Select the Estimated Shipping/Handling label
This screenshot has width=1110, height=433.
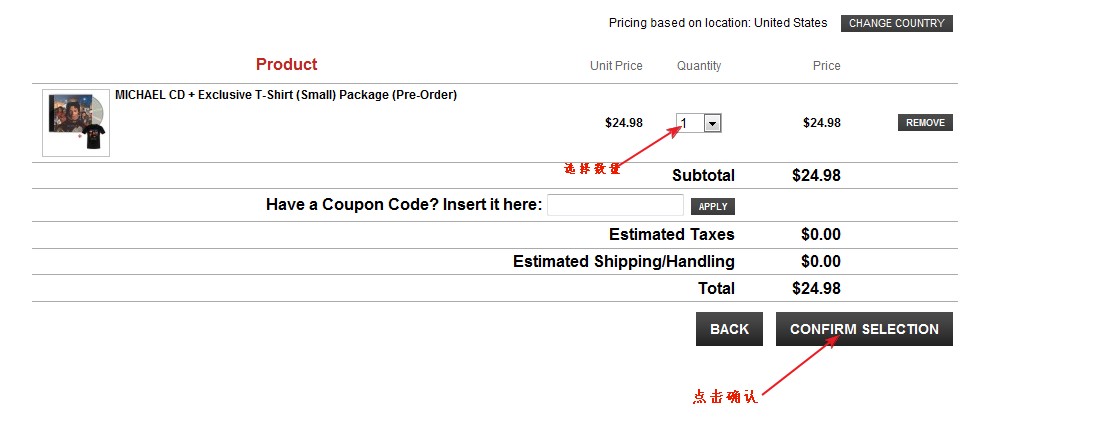tap(624, 262)
